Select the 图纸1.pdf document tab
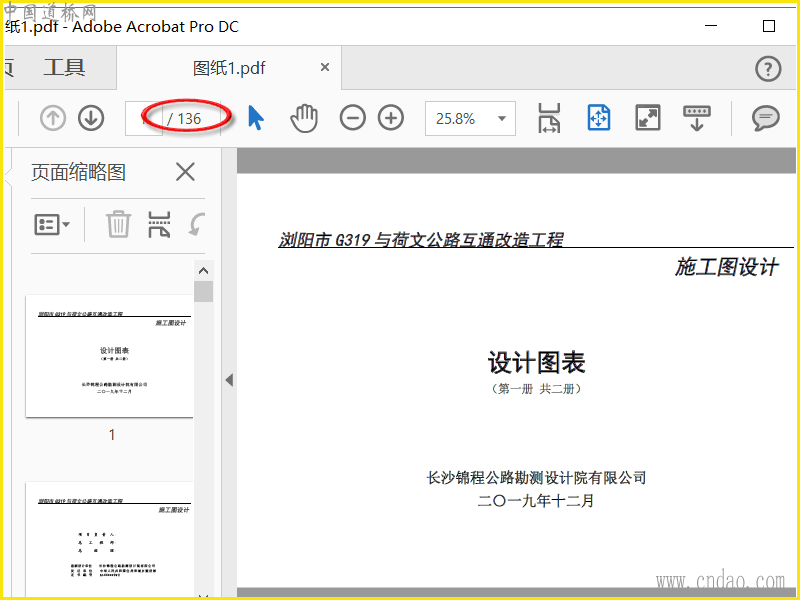Image resolution: width=800 pixels, height=600 pixels. tap(229, 67)
